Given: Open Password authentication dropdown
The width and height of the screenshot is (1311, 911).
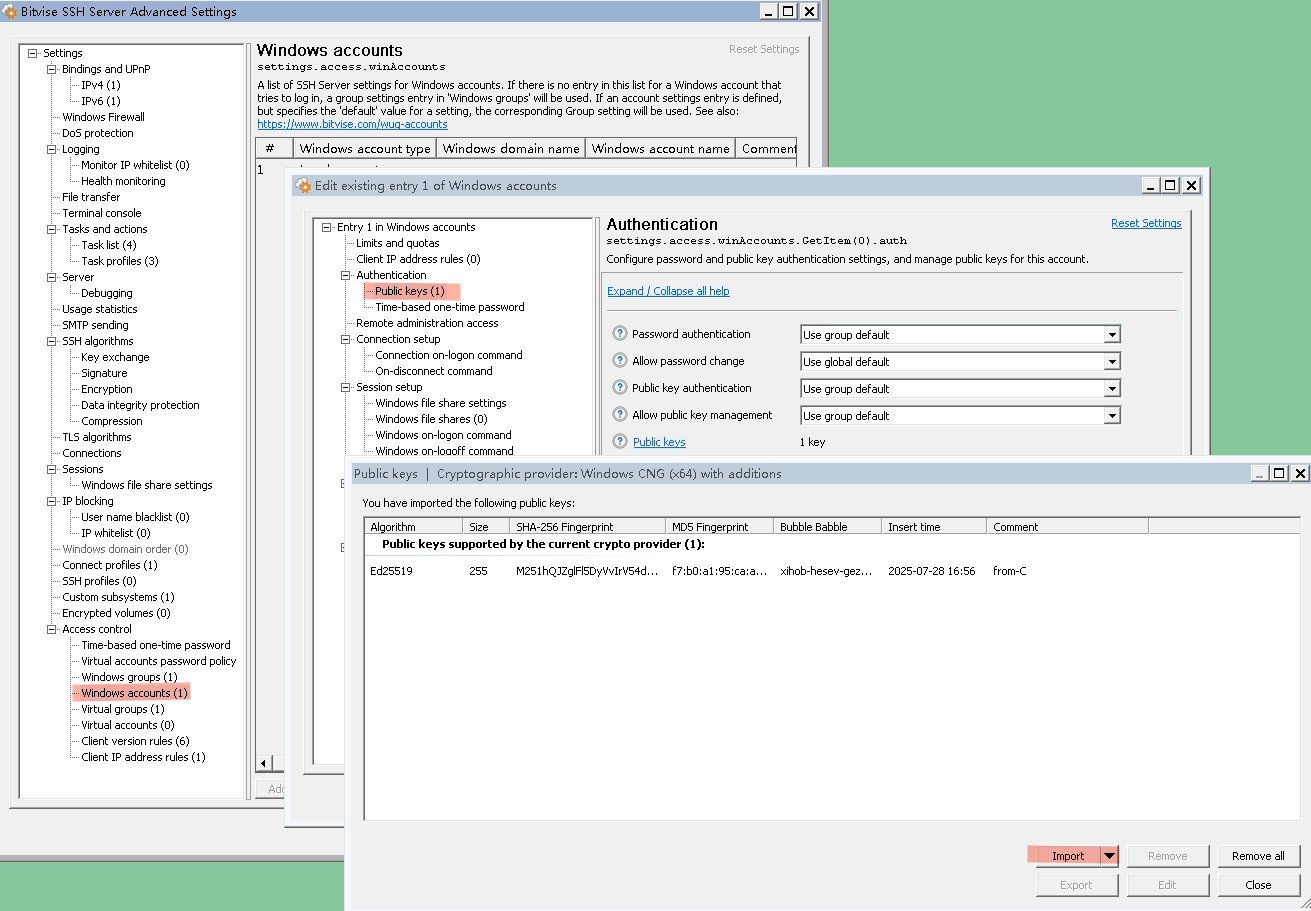Looking at the screenshot, I should tap(1112, 335).
